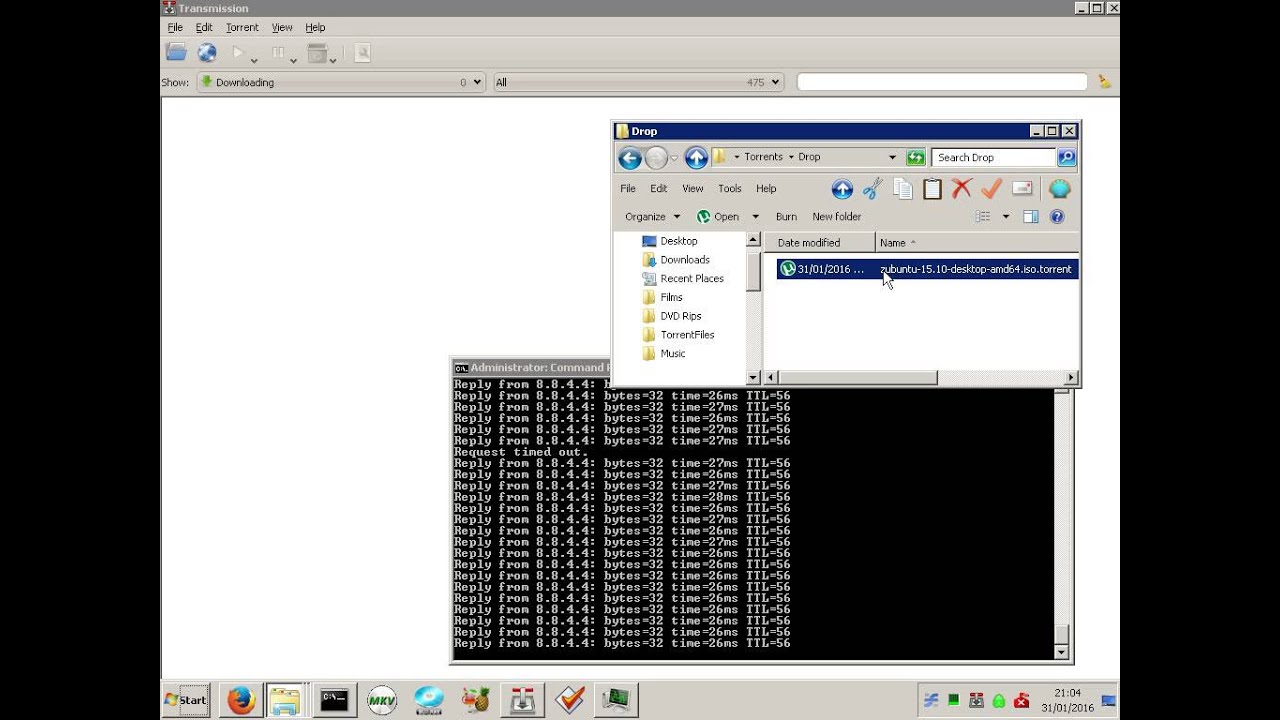
Task: Click the green padlock tray icon
Action: tap(998, 701)
